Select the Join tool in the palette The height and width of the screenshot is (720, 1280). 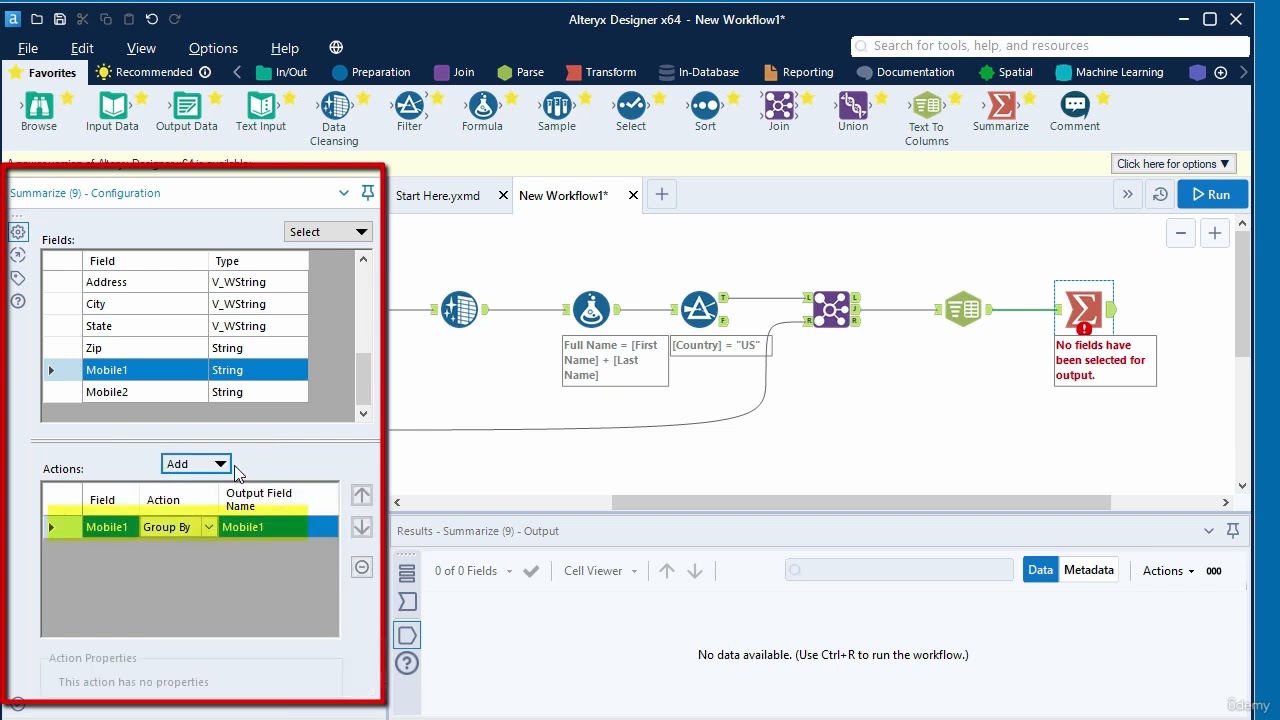click(779, 111)
